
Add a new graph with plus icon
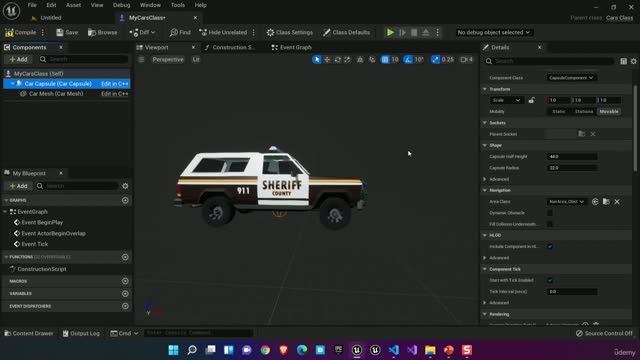(x=125, y=200)
